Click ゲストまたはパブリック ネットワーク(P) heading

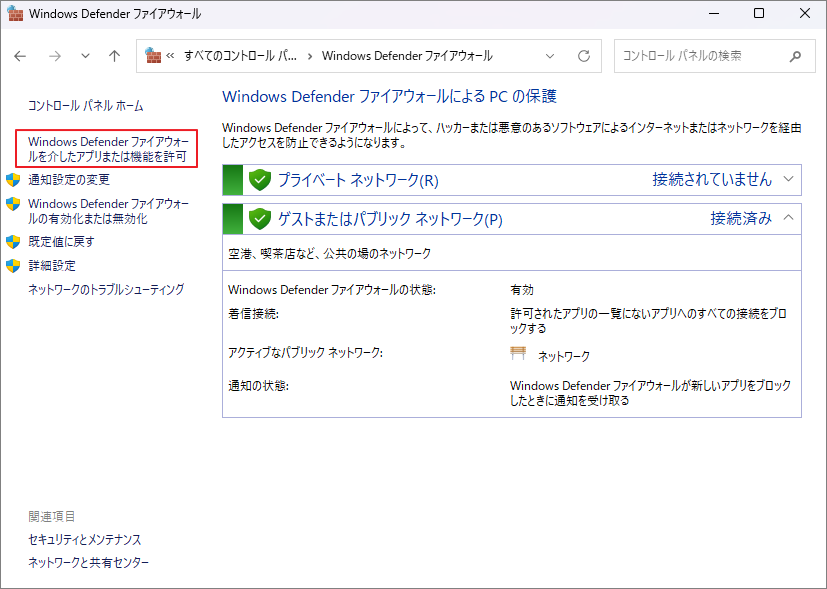click(390, 218)
